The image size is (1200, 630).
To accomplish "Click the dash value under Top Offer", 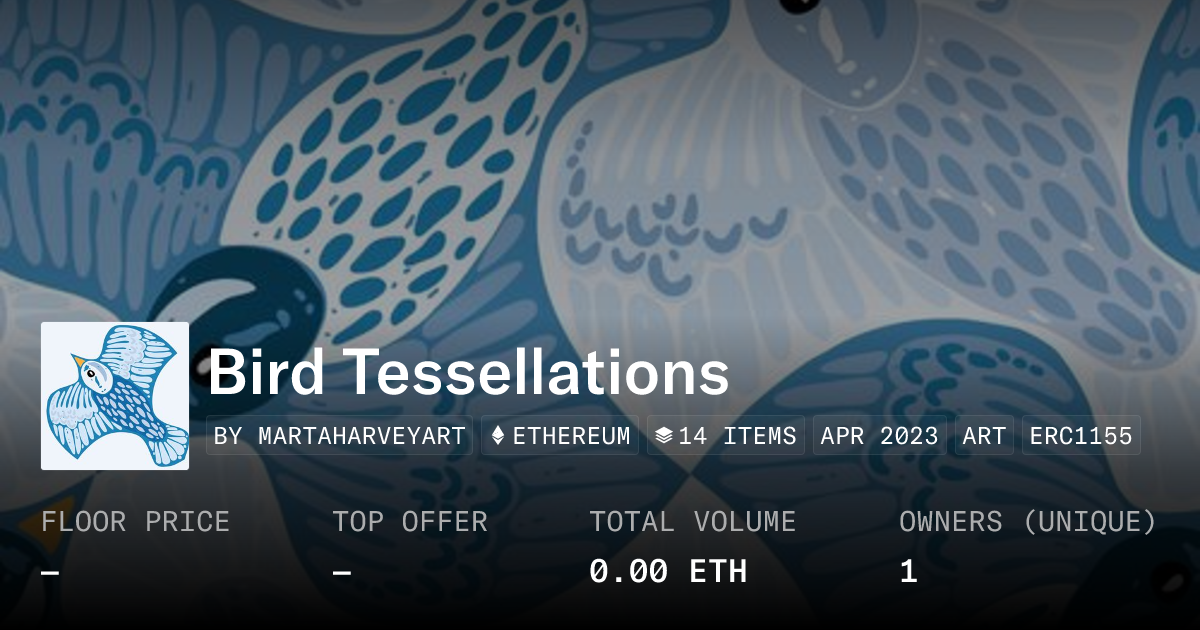I will (x=341, y=572).
